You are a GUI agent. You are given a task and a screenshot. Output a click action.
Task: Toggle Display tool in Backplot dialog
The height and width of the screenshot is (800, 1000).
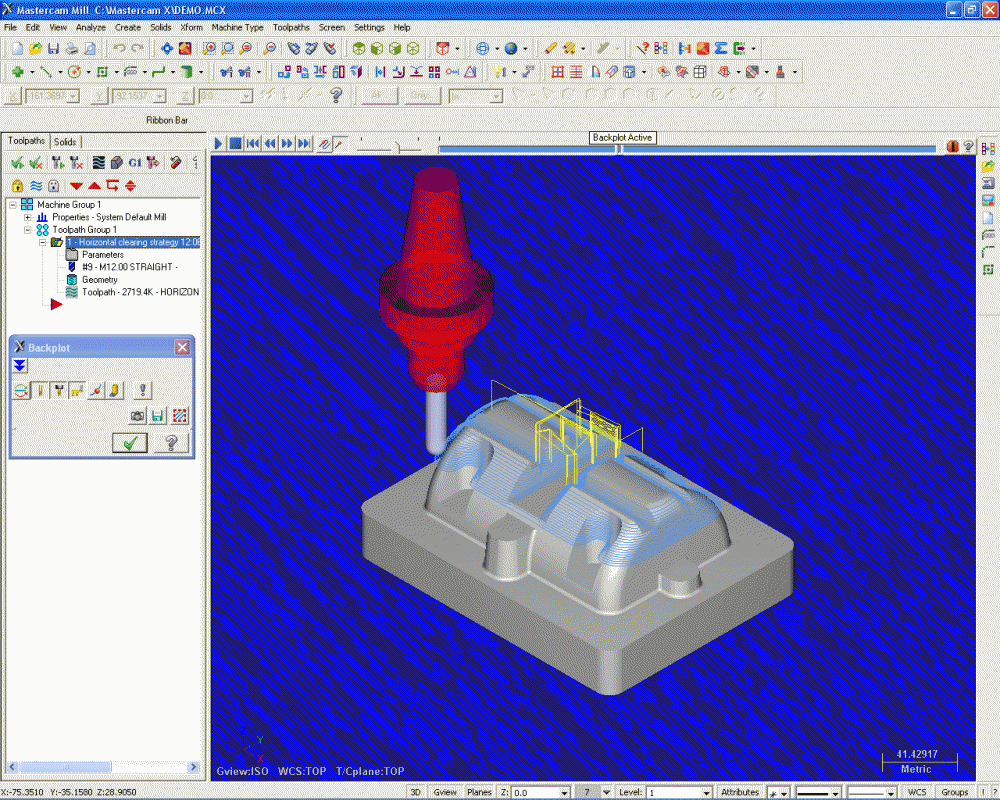pos(40,390)
